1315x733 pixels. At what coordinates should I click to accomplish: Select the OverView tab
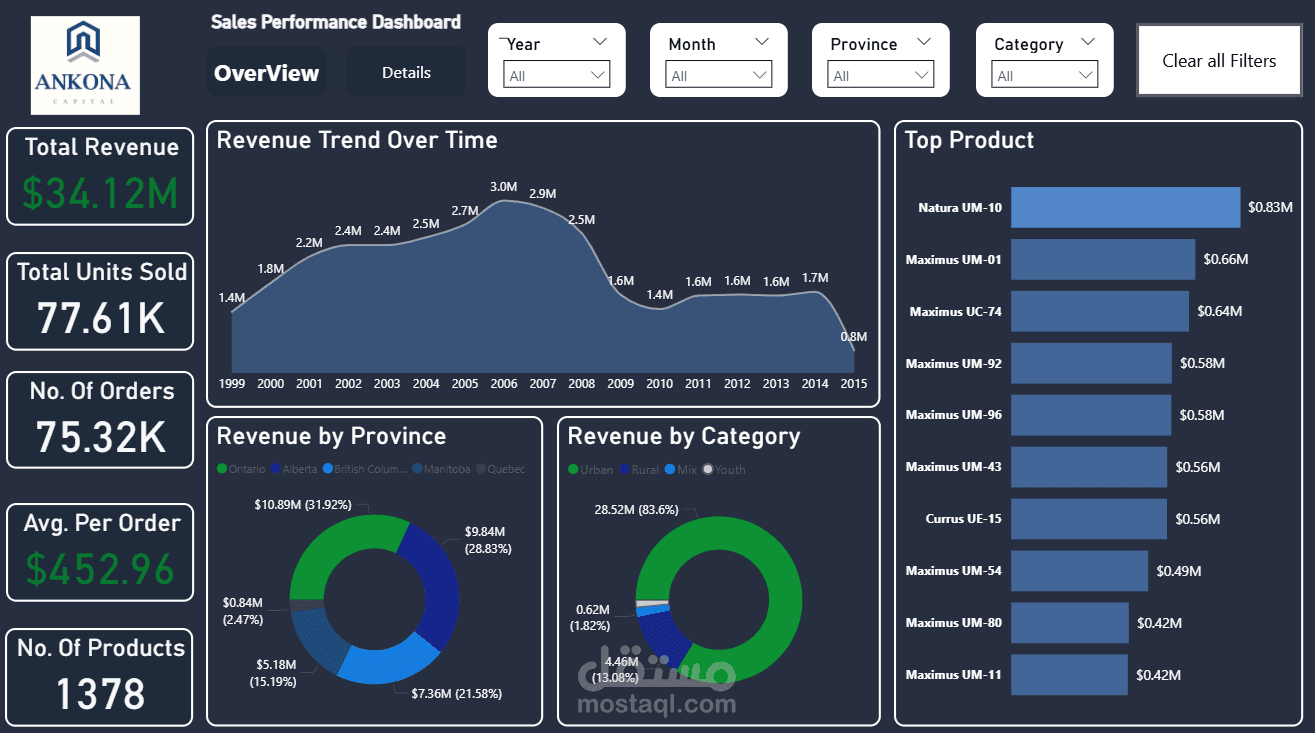tap(266, 71)
